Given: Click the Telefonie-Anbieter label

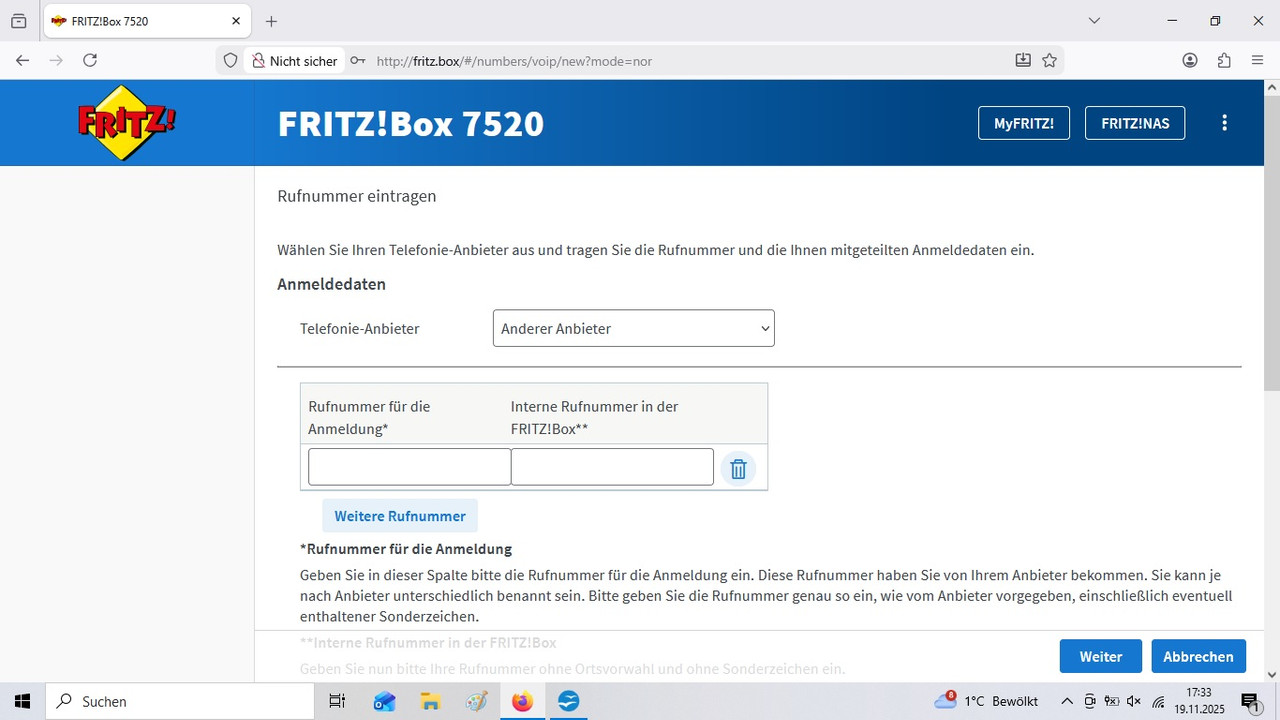Looking at the screenshot, I should [x=360, y=328].
